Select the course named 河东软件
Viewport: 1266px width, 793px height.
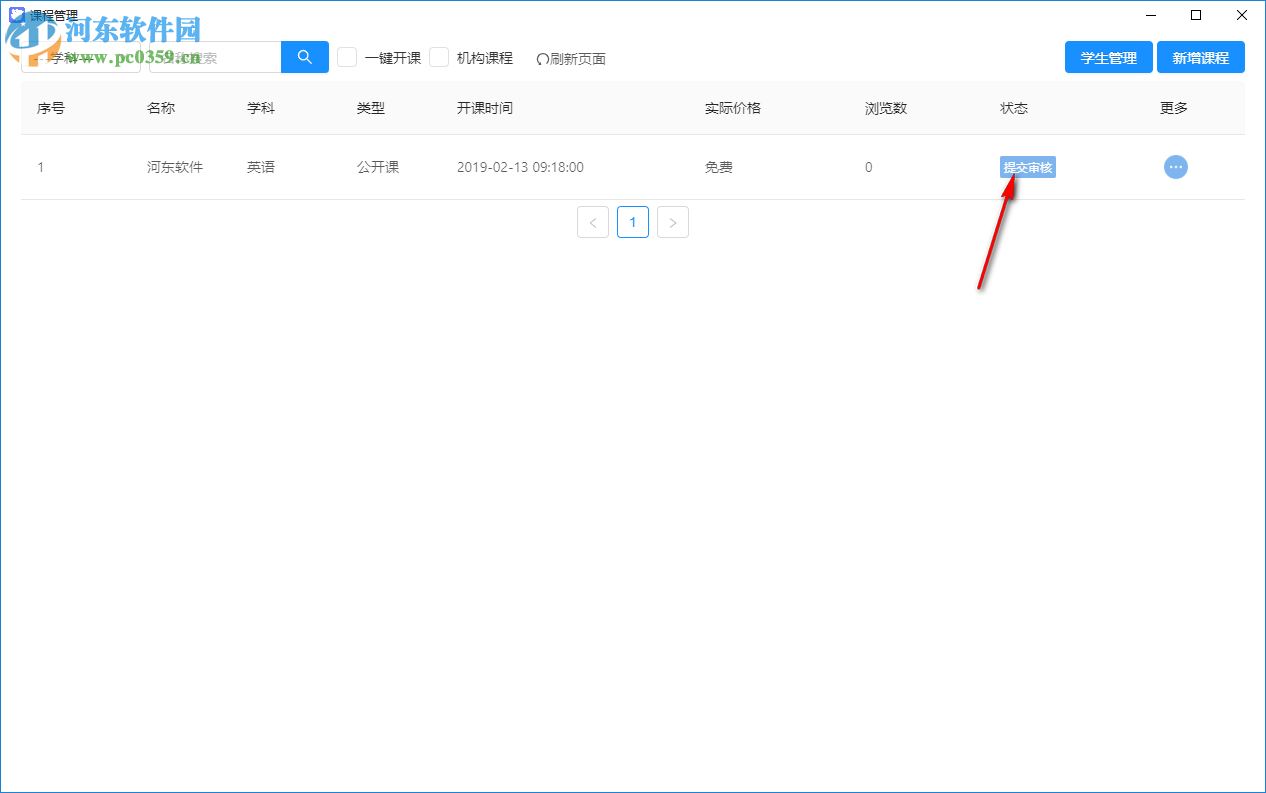[175, 167]
